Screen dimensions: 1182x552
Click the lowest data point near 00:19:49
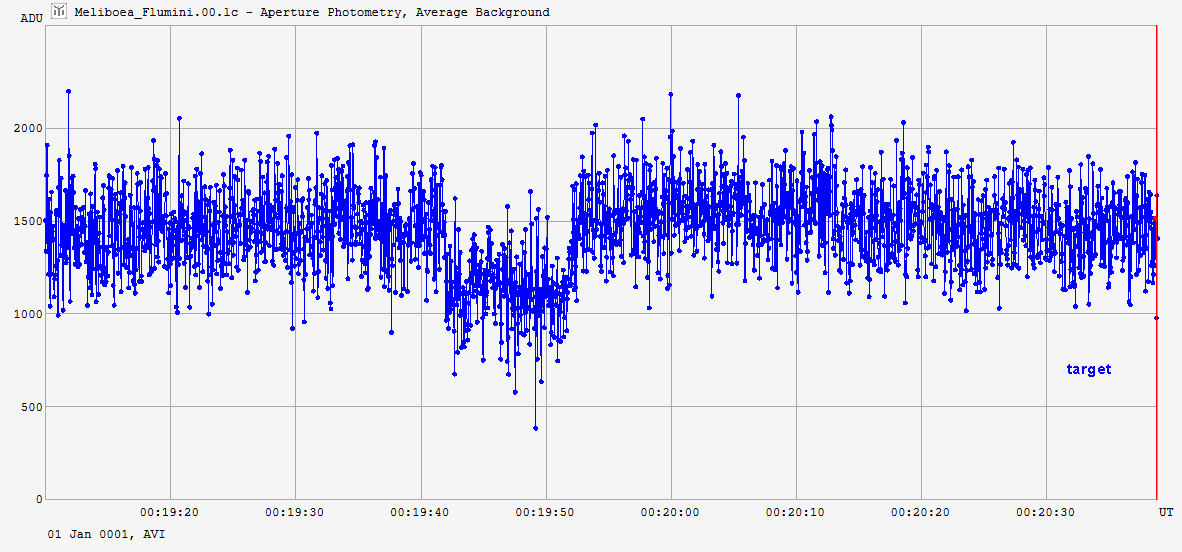pyautogui.click(x=535, y=428)
